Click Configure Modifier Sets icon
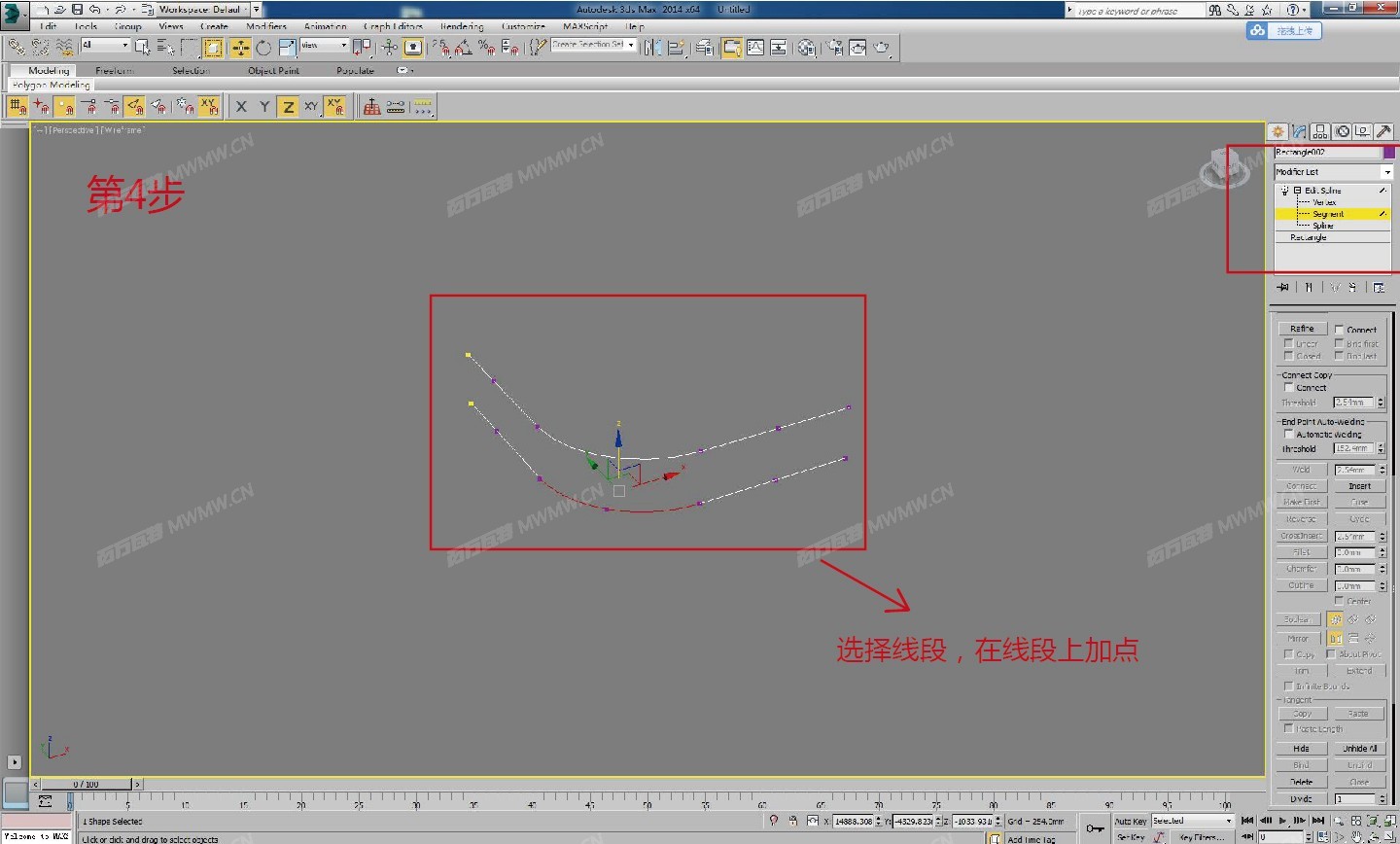Viewport: 1400px width, 844px height. point(1379,287)
